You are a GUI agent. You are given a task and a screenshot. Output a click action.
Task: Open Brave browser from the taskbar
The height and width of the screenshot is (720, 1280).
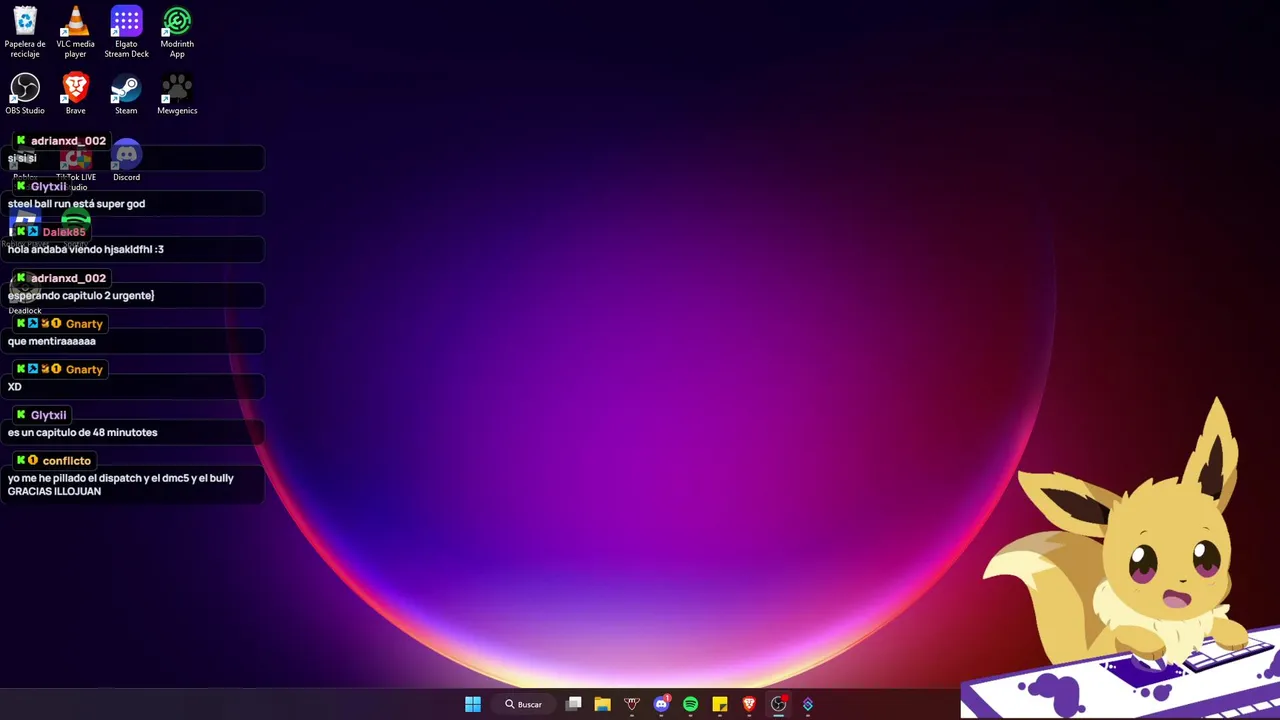click(749, 704)
